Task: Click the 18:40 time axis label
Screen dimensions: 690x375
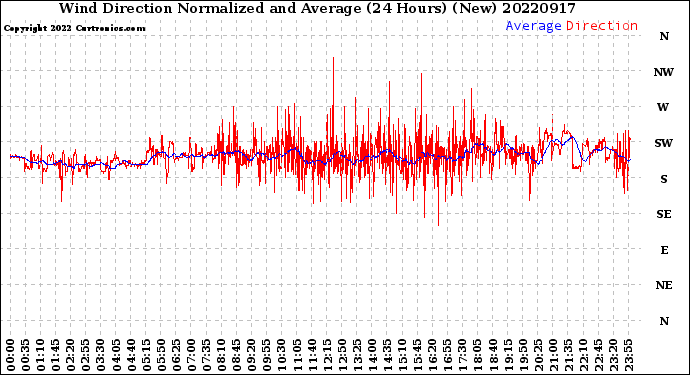Action: (x=493, y=355)
